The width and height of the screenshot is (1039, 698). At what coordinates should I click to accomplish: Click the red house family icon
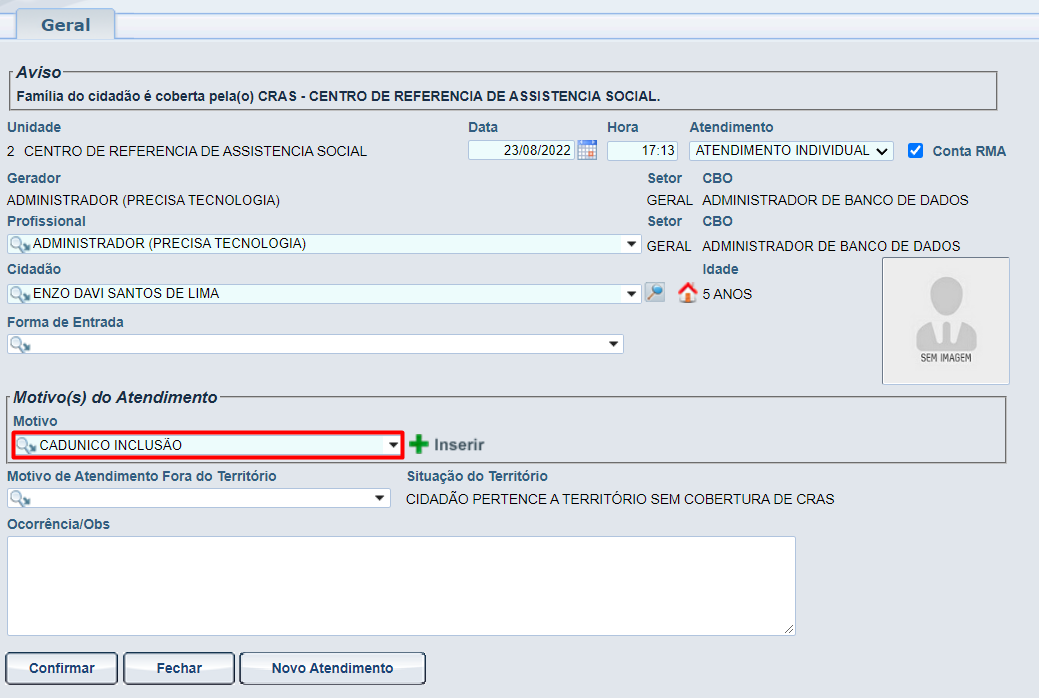687,293
